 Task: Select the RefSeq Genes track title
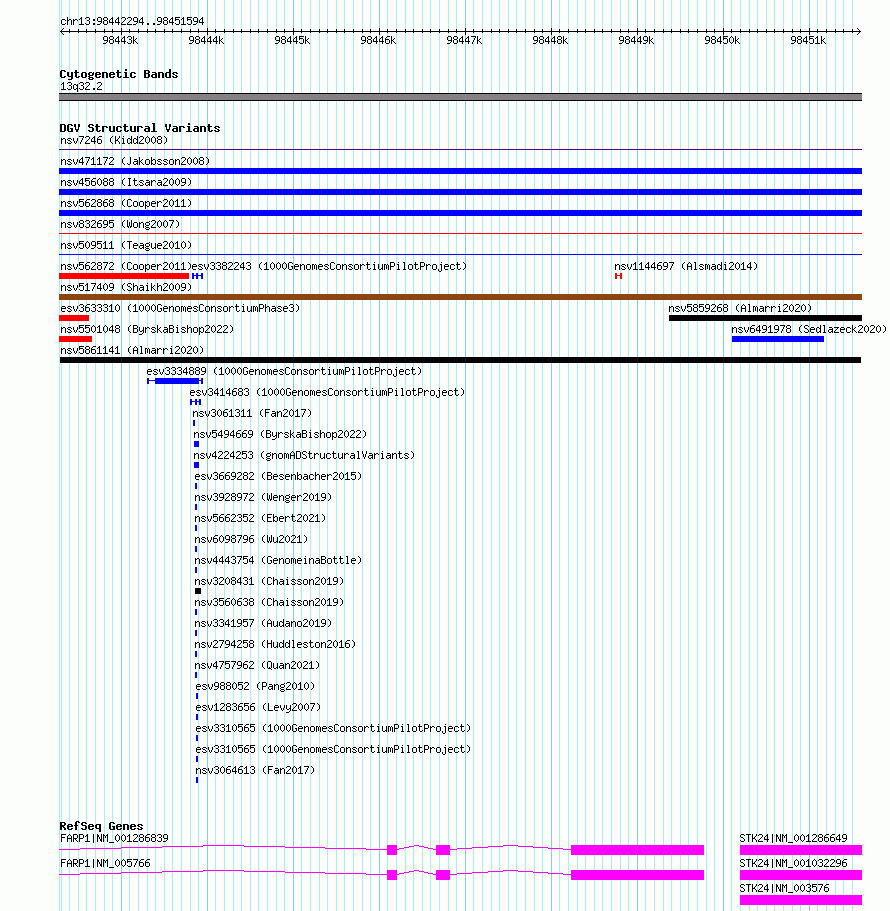[101, 826]
